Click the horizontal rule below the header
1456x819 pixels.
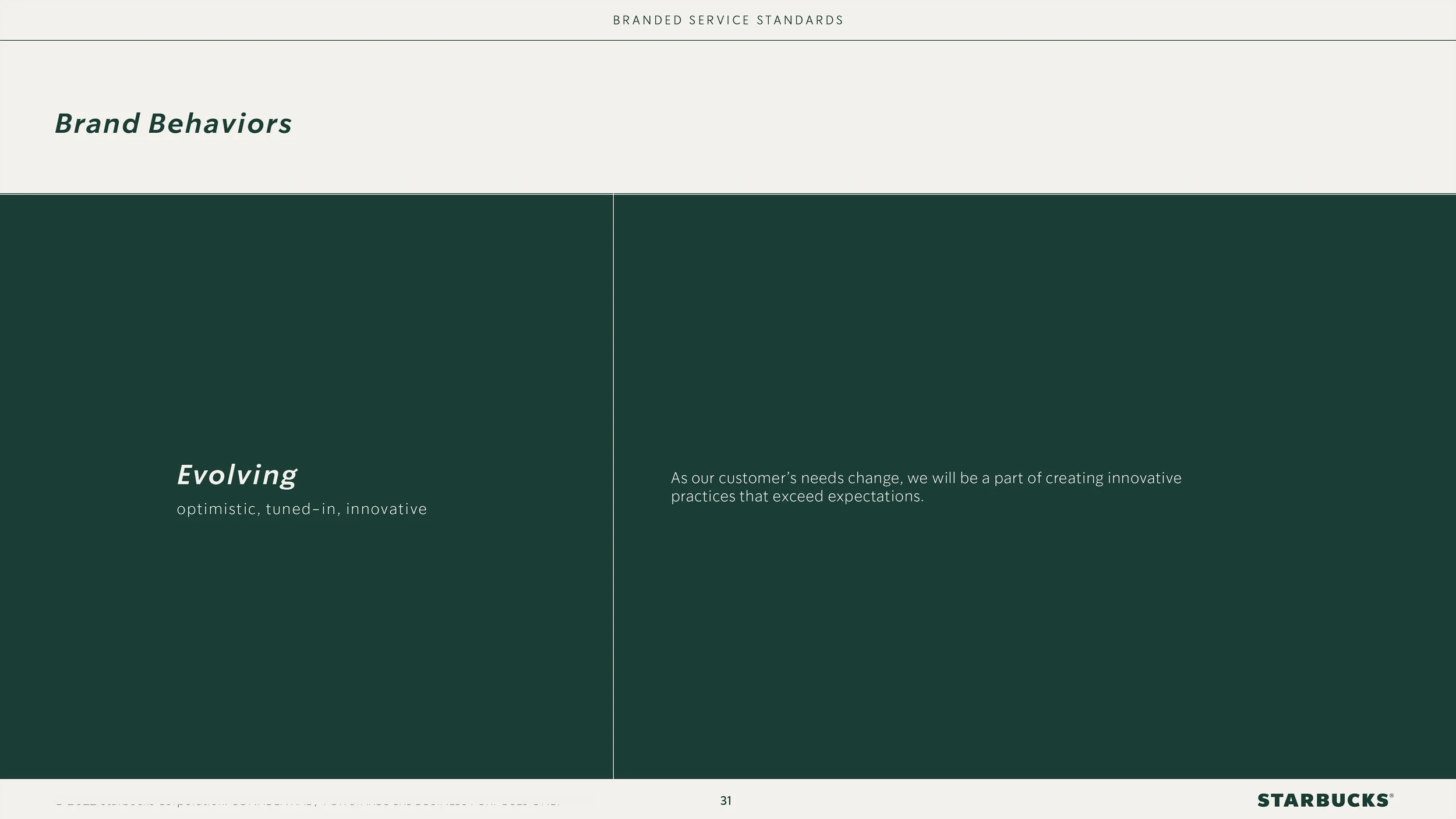pos(728,41)
